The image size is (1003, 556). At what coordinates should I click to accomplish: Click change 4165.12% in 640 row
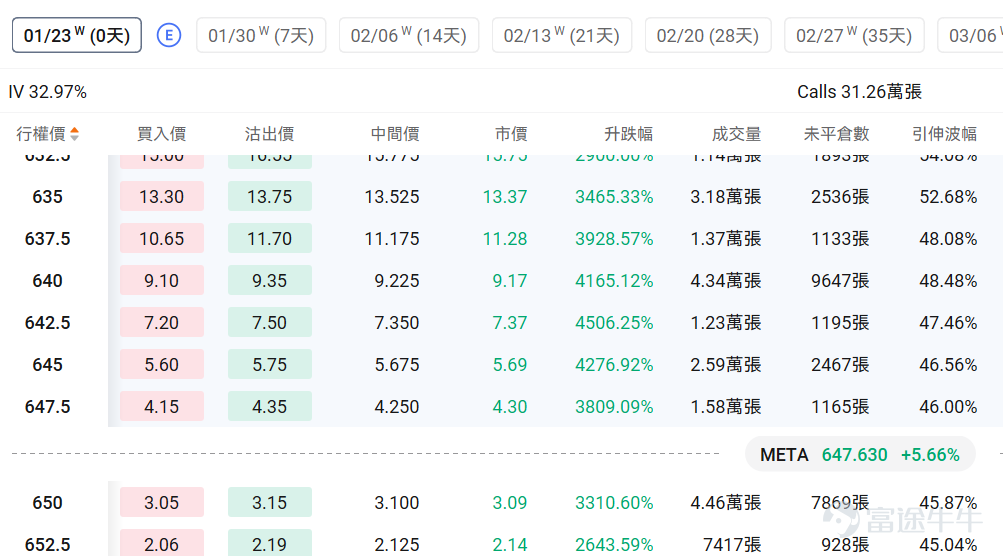pos(614,280)
